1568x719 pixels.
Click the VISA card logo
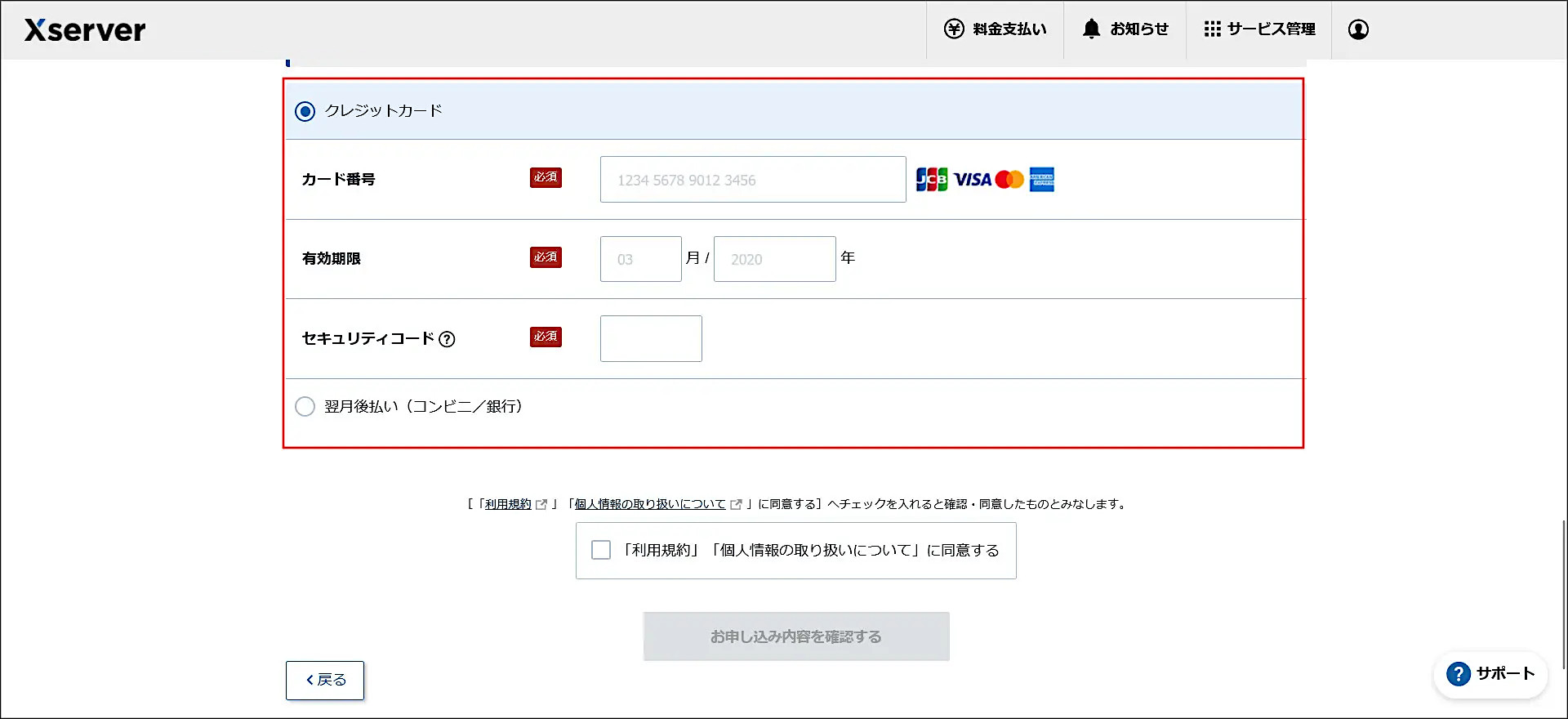(x=972, y=180)
